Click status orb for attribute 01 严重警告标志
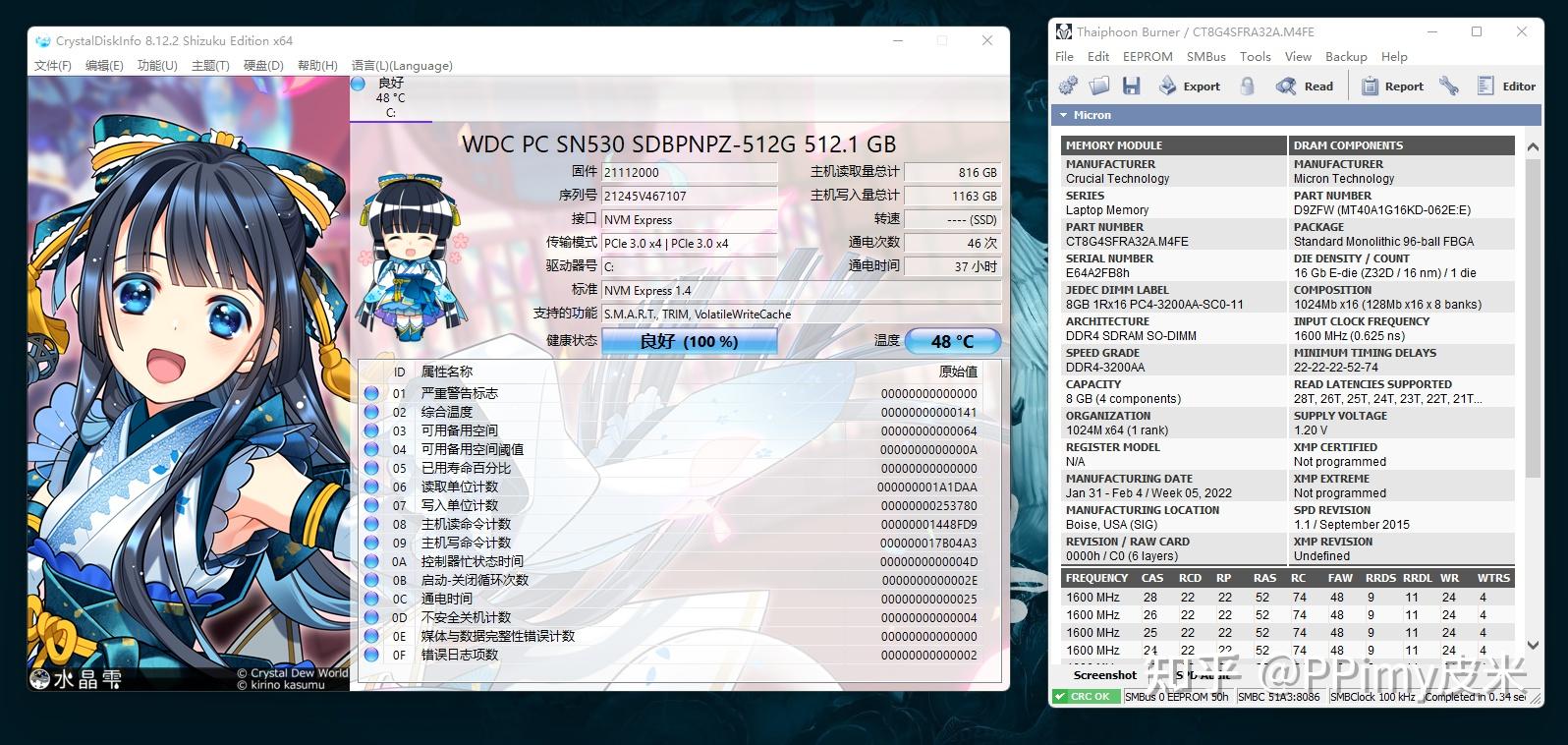Image resolution: width=1568 pixels, height=745 pixels. click(371, 393)
